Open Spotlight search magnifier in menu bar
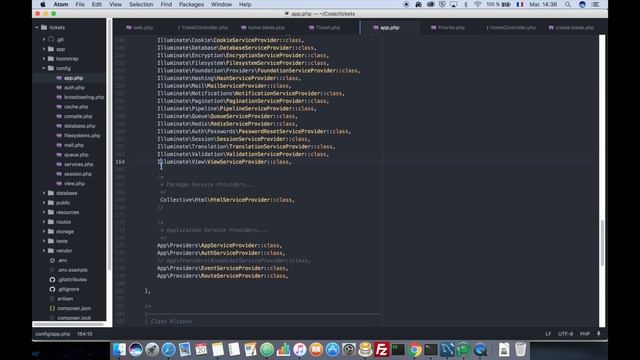640x360 pixels. pos(568,4)
